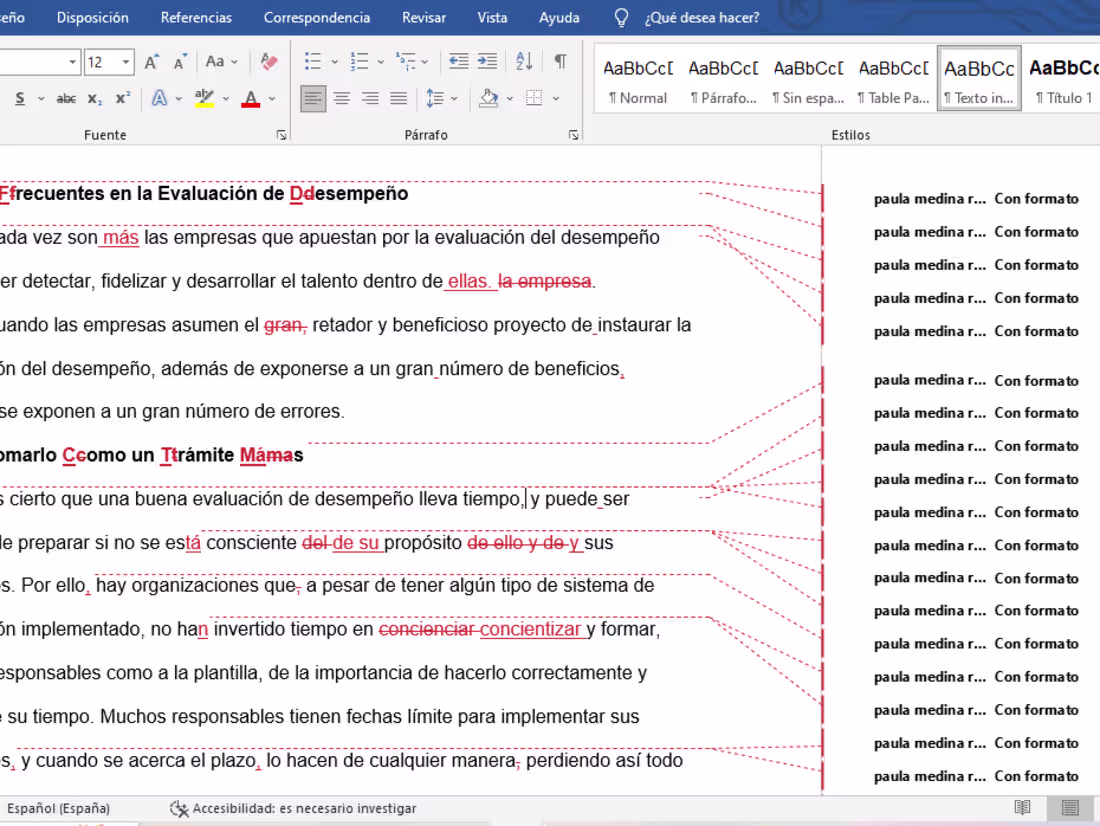1100x826 pixels.
Task: Open the Vista ribbon tab
Action: pos(493,17)
